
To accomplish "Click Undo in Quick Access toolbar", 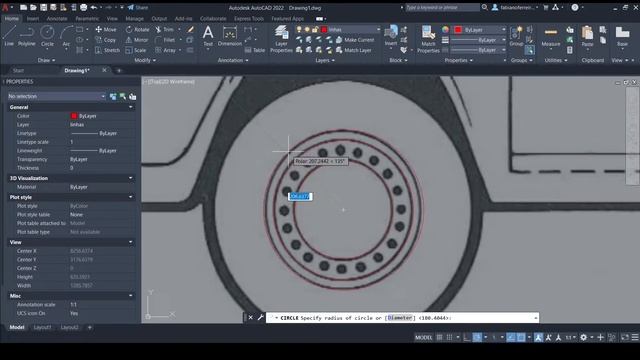I will point(94,7).
